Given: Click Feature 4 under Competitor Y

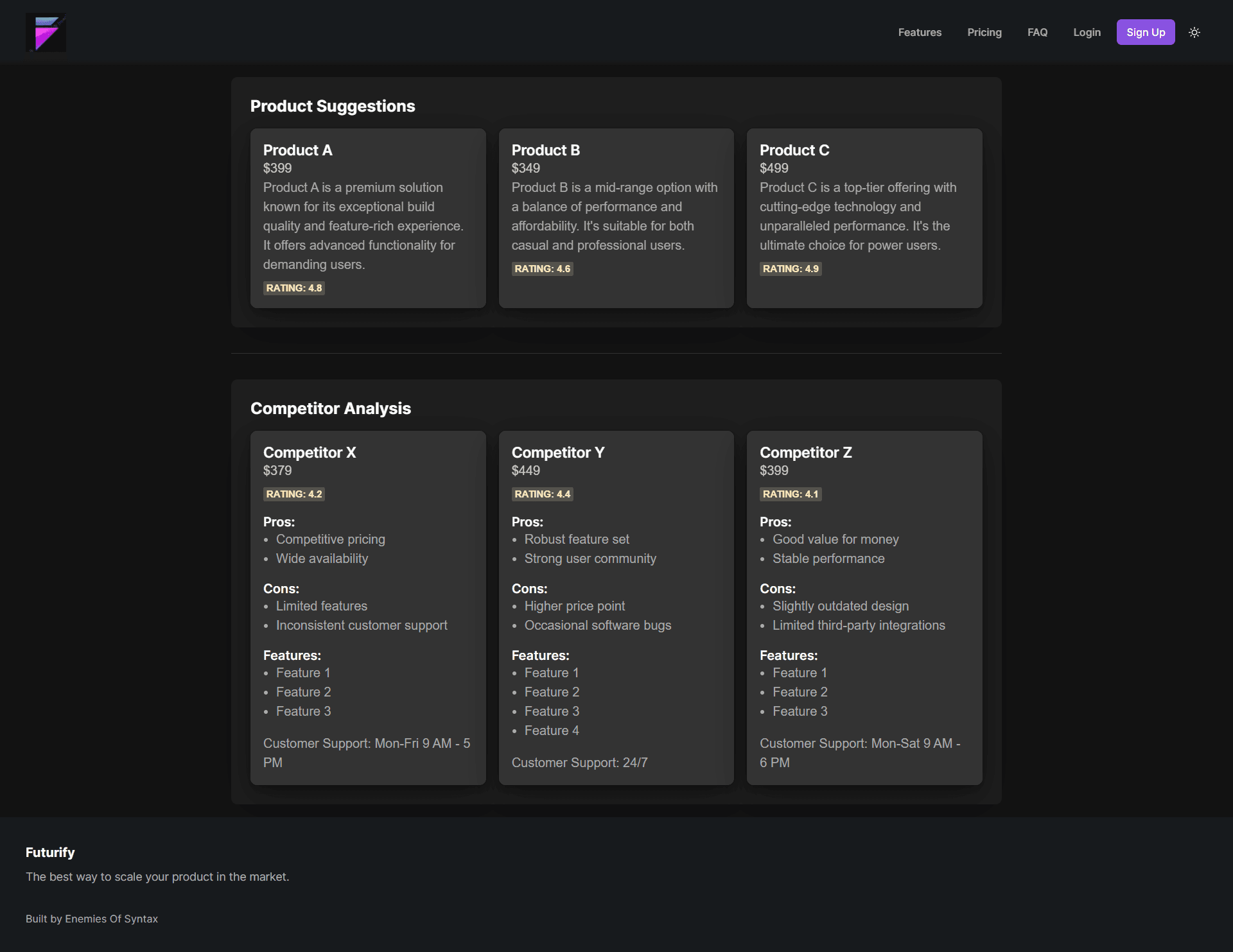Looking at the screenshot, I should coord(552,731).
